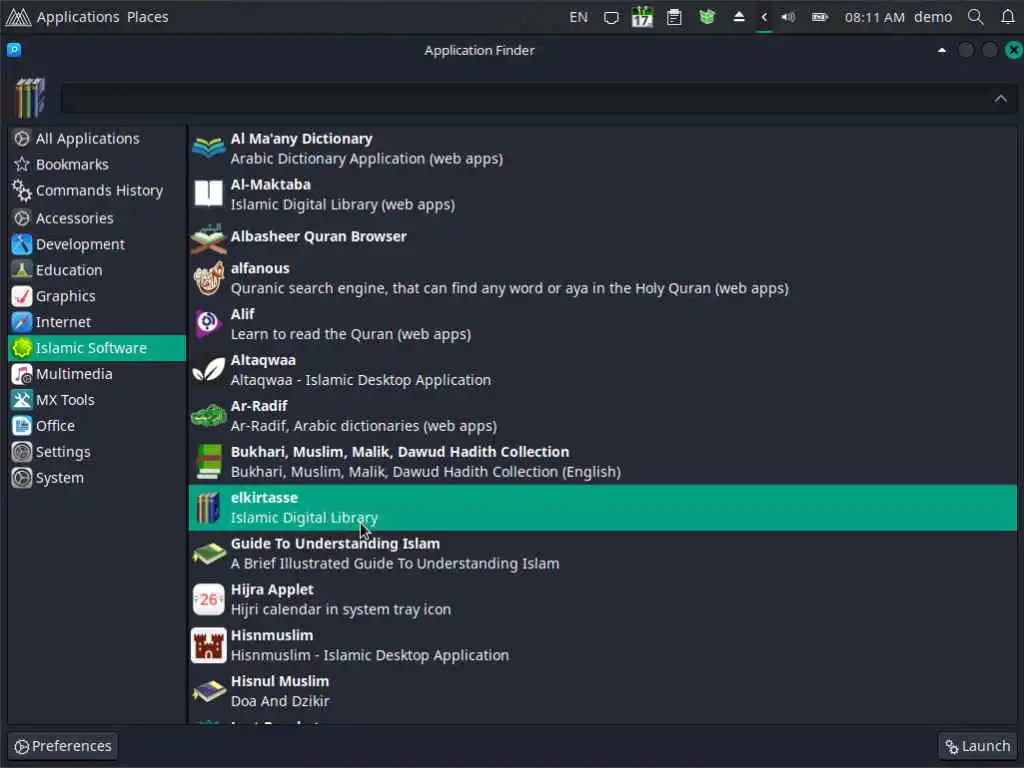Click the Development category icon
The image size is (1024, 768).
click(x=22, y=244)
